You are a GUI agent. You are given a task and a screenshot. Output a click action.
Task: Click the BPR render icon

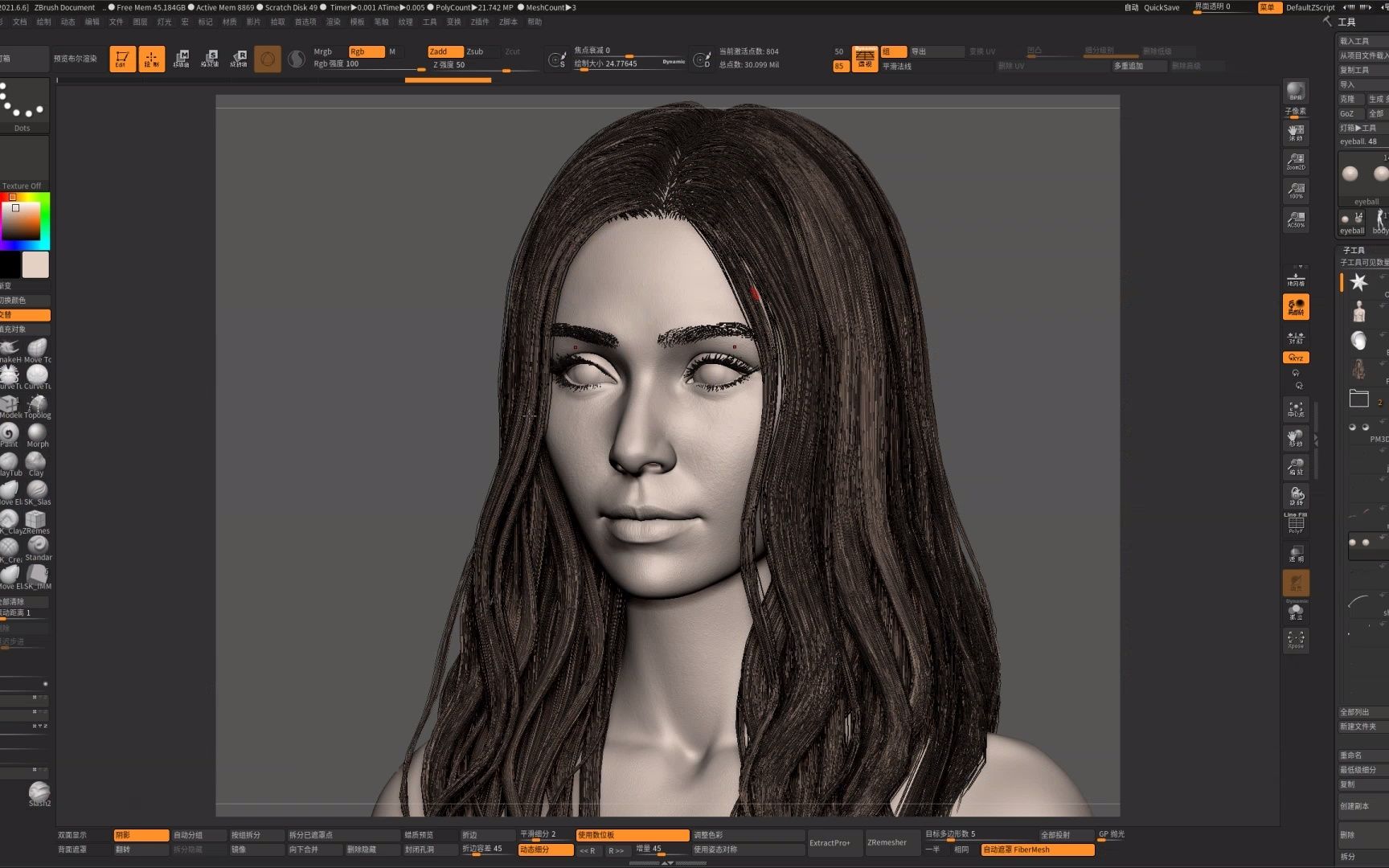click(1296, 91)
